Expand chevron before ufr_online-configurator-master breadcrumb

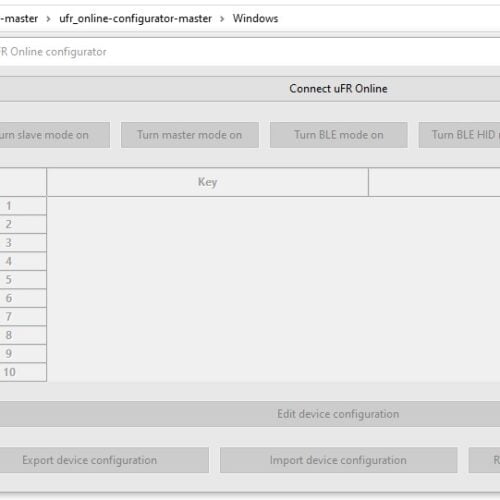(x=48, y=19)
